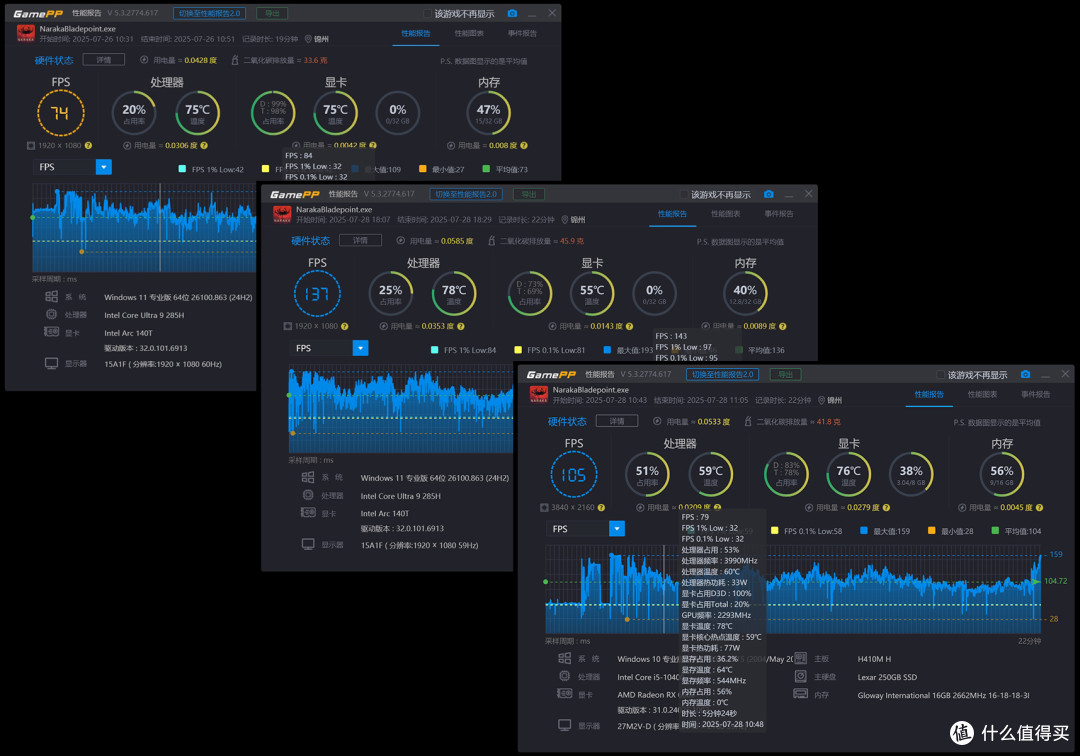Click the hard disk icon beside Lexar 250GB SSD
The width and height of the screenshot is (1080, 756).
[800, 676]
